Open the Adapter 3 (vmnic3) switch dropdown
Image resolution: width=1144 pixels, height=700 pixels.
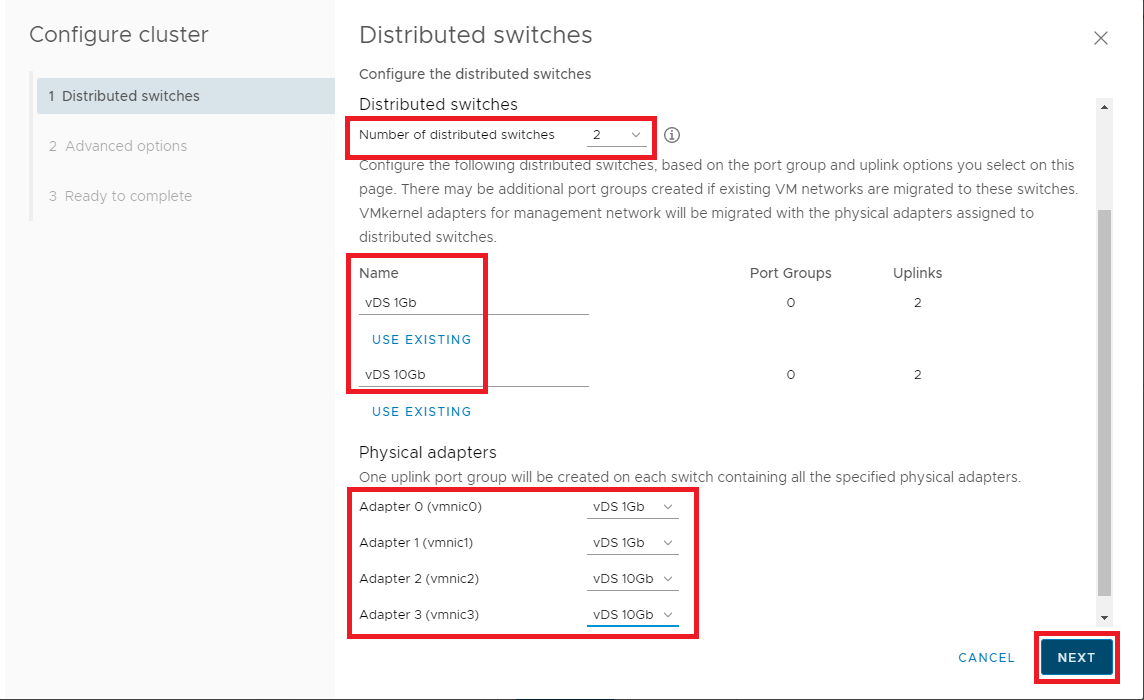pos(632,615)
